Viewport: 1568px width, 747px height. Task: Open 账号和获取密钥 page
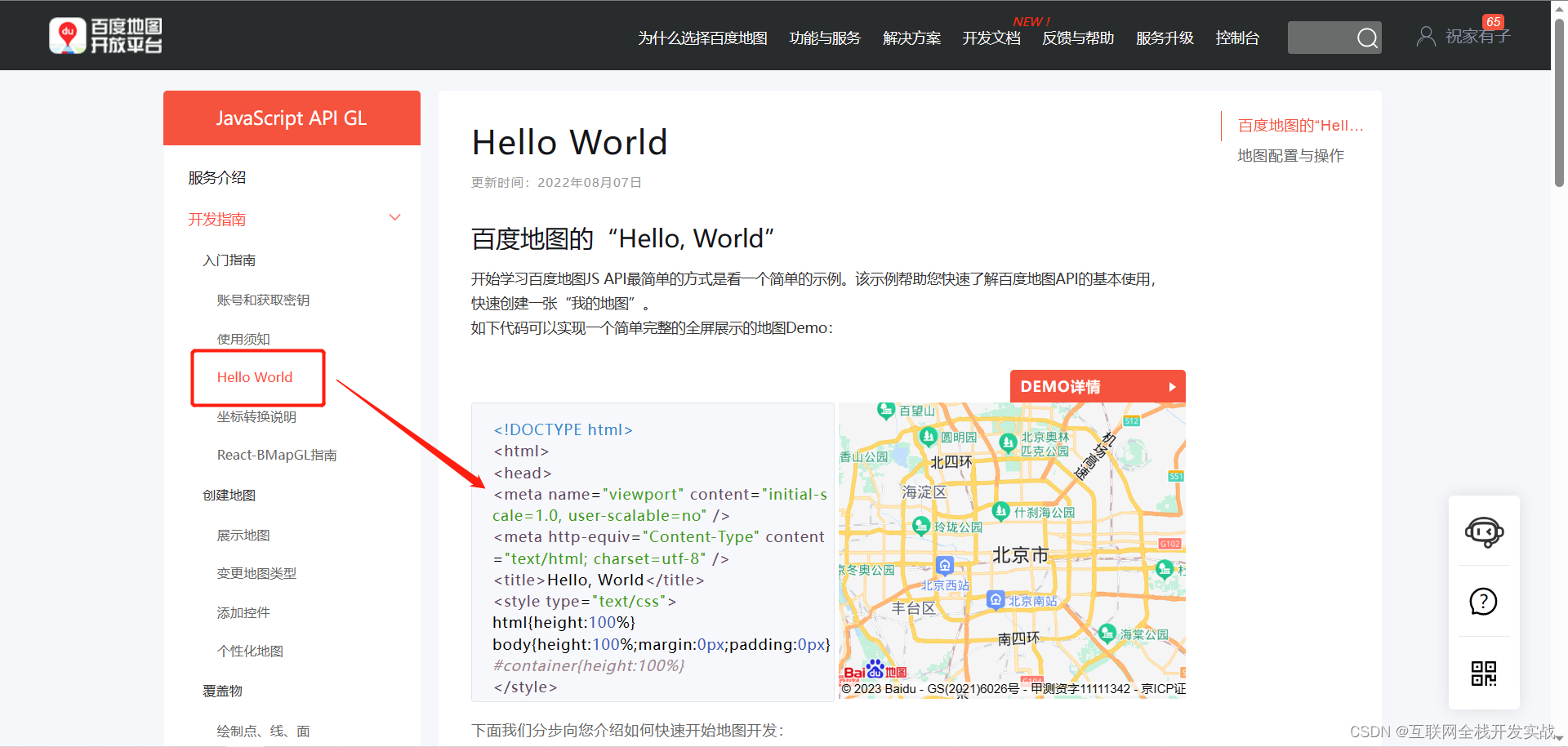[x=263, y=300]
